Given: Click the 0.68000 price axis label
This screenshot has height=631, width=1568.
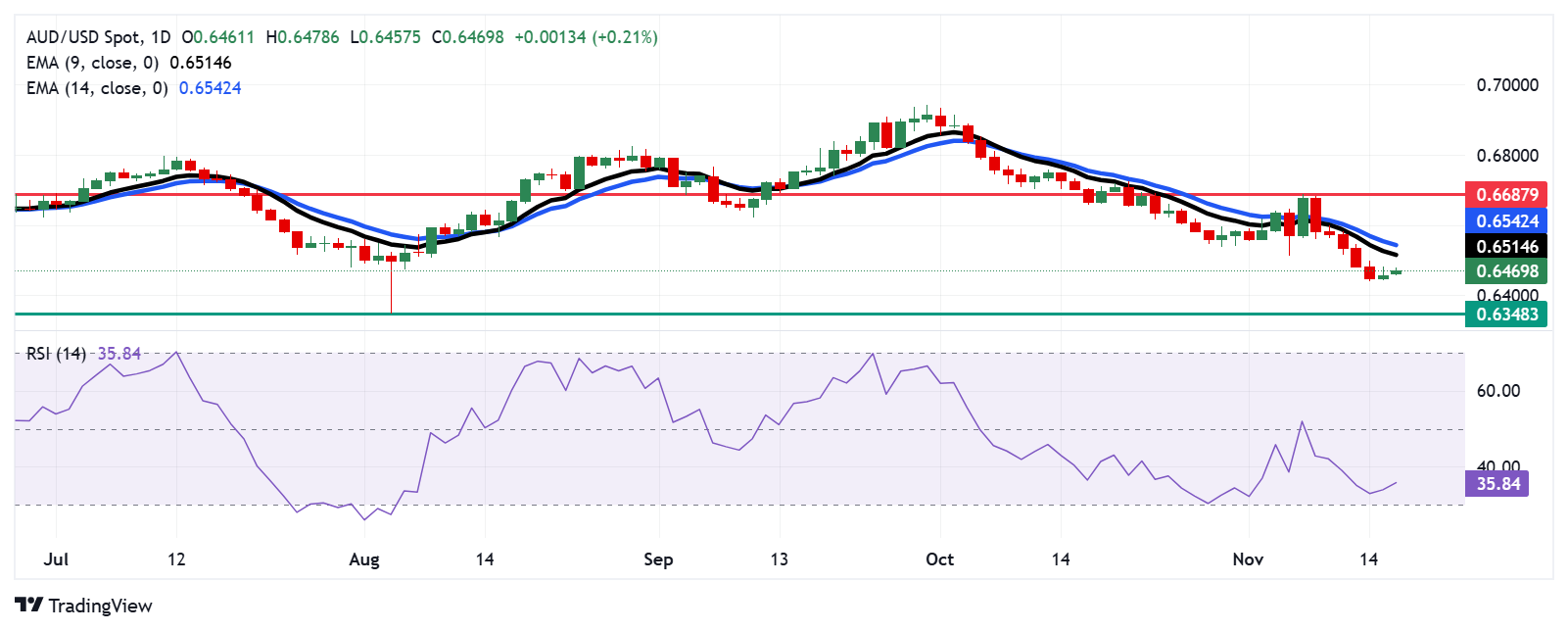Looking at the screenshot, I should 1506,156.
